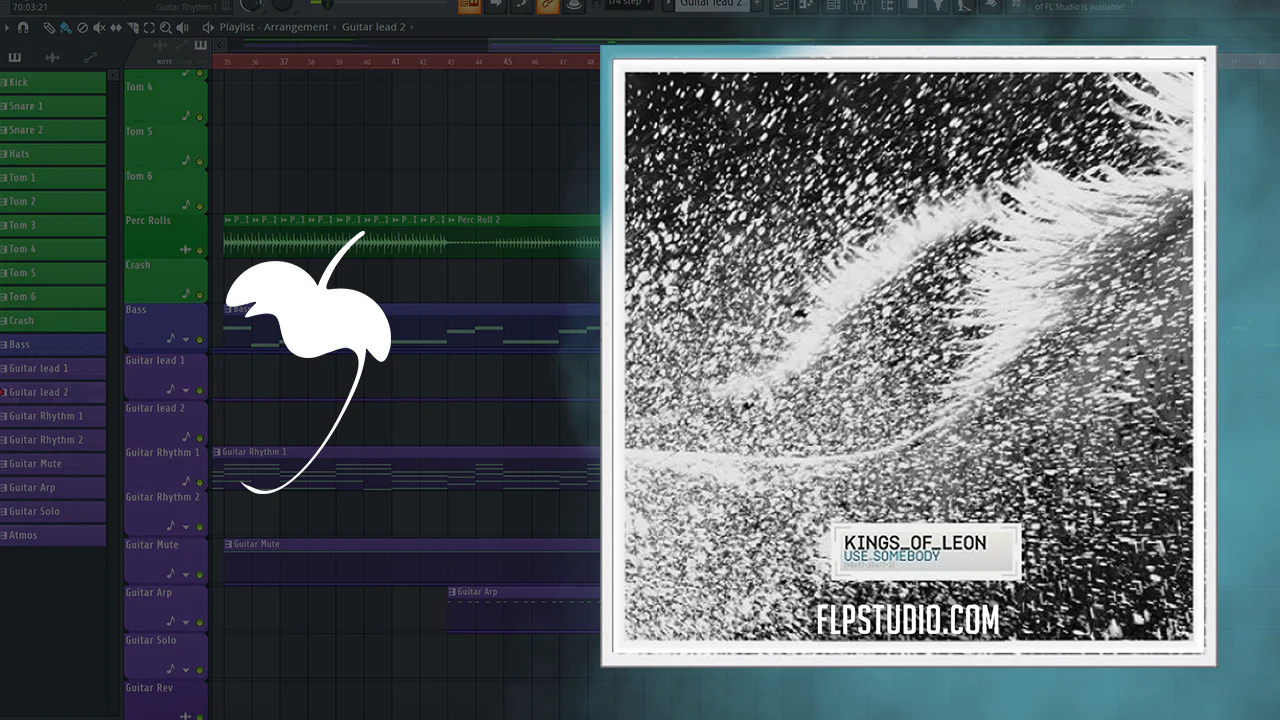The image size is (1280, 720).
Task: Open the Guitar lead 1 track dropdown arrow
Action: point(185,390)
